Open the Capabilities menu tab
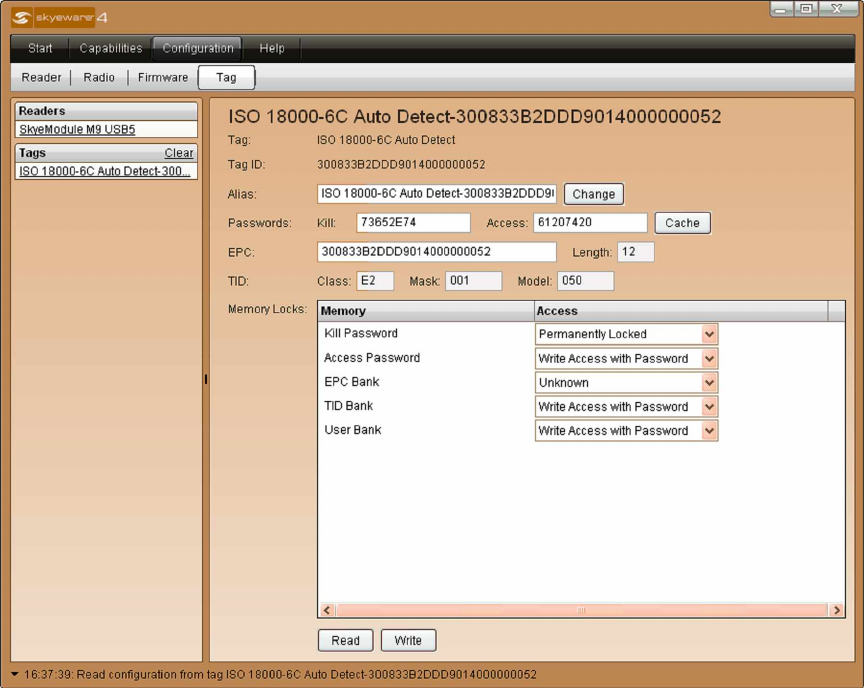This screenshot has height=688, width=864. [111, 48]
